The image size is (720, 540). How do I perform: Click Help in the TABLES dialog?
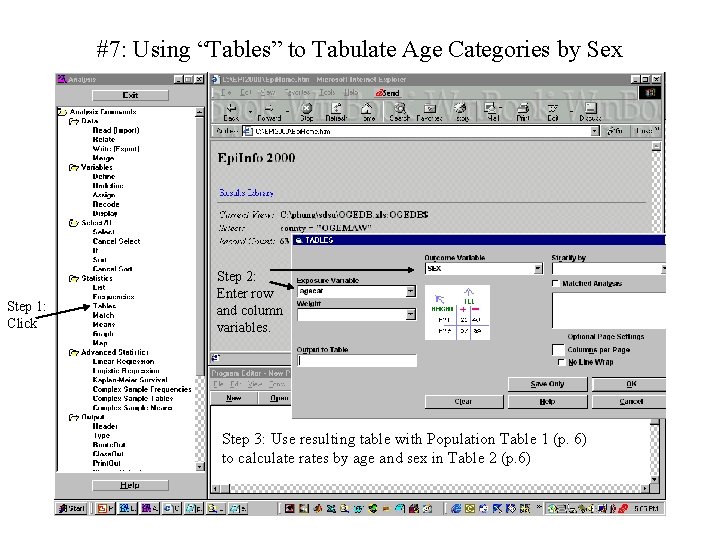point(547,401)
